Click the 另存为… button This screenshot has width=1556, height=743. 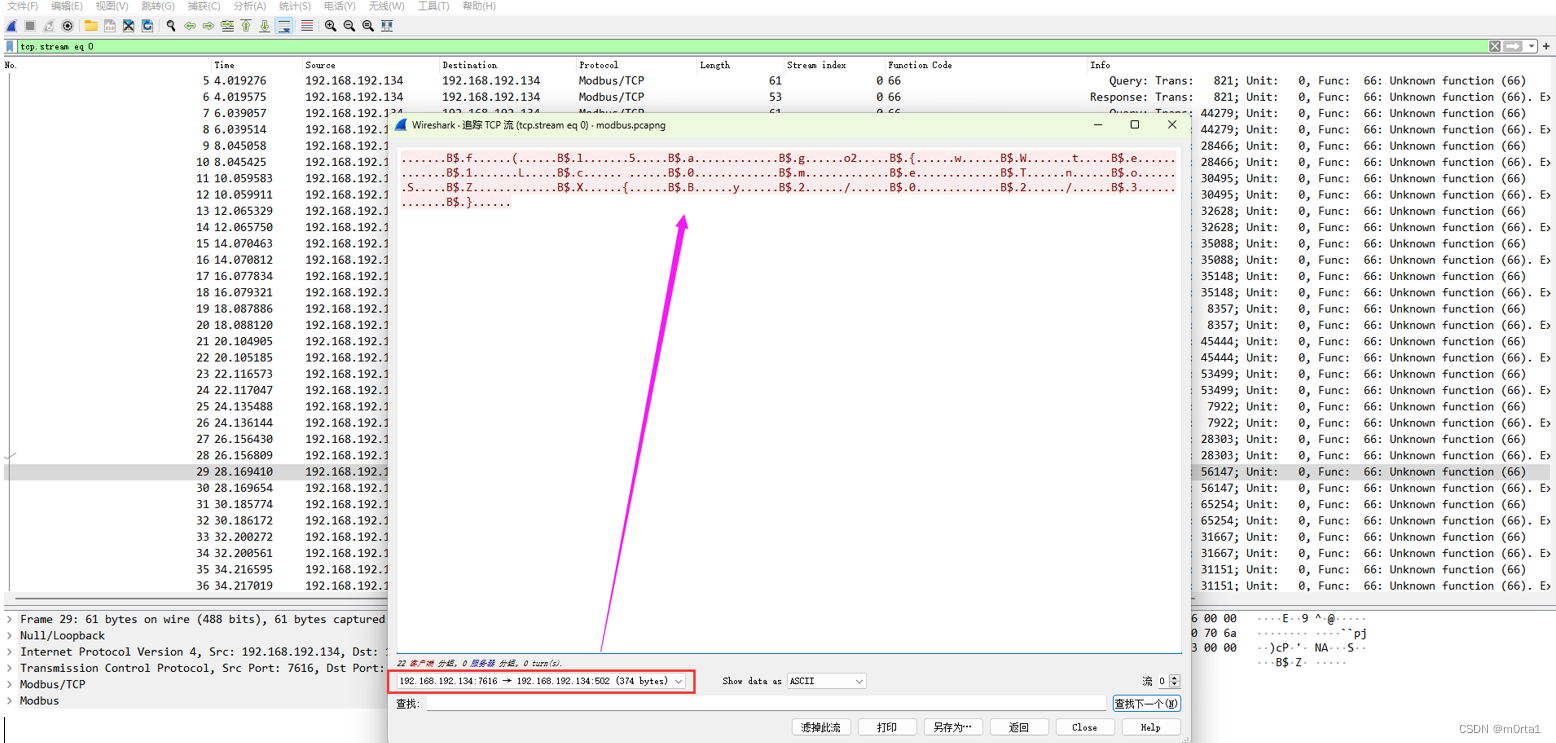(x=952, y=727)
